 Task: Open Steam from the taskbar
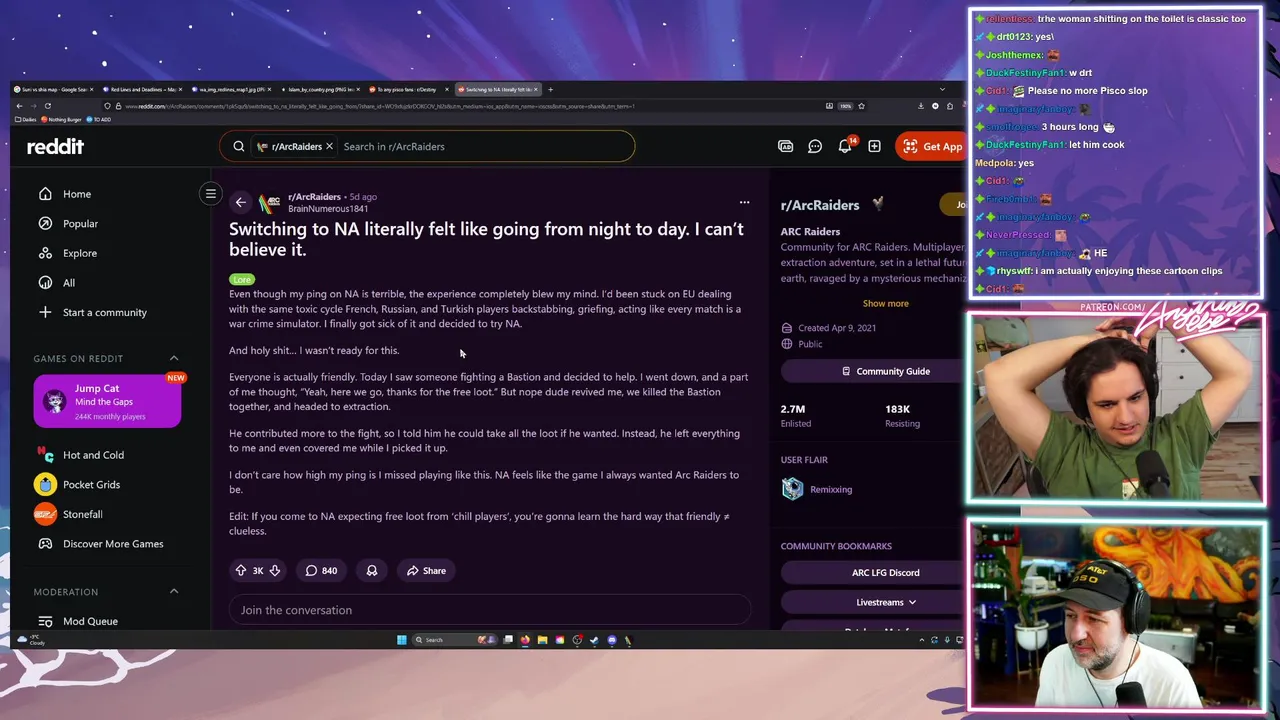594,640
